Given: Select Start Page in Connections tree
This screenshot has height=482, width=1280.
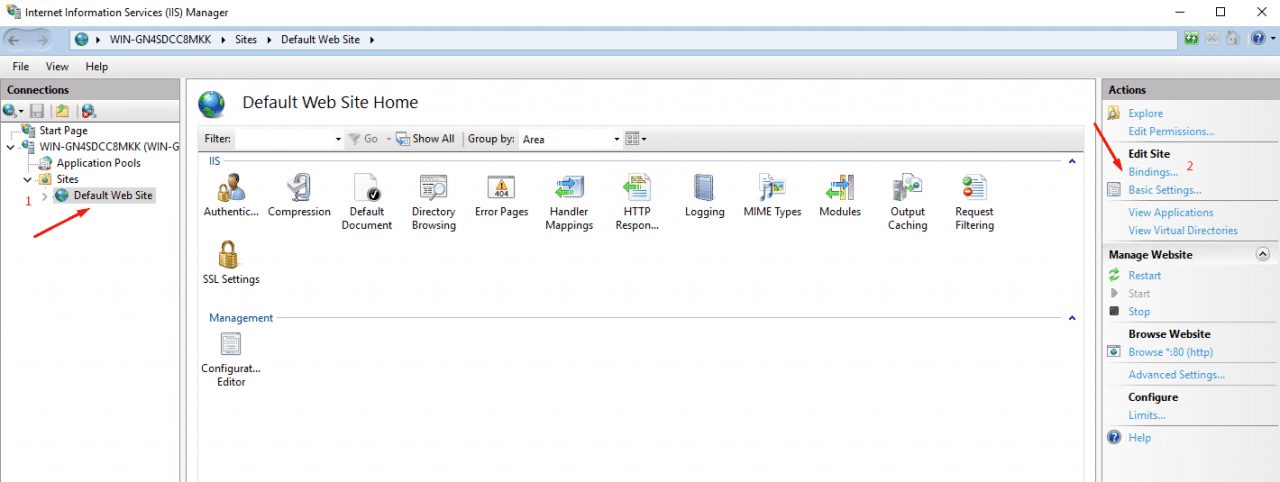Looking at the screenshot, I should (63, 130).
